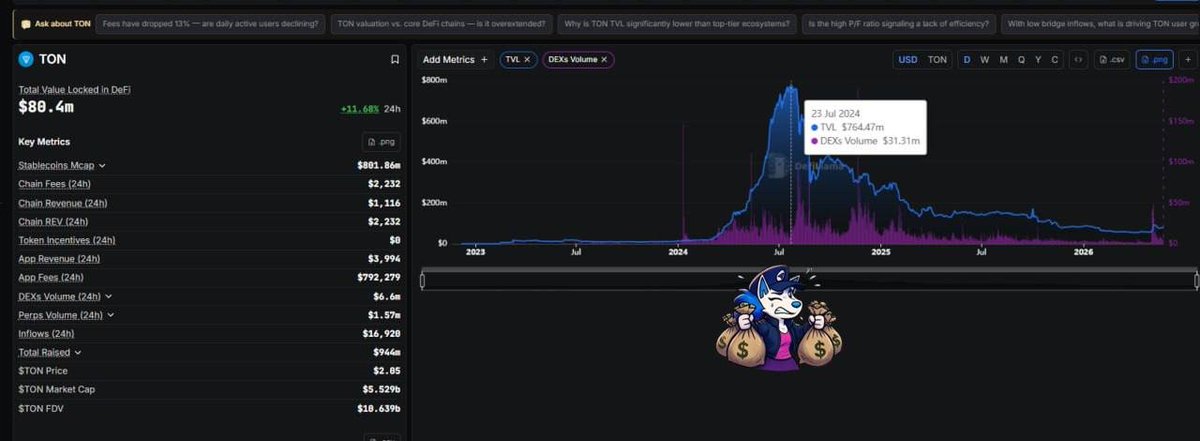Click the plus button after chart .png
The height and width of the screenshot is (441, 1200).
pos(1187,60)
